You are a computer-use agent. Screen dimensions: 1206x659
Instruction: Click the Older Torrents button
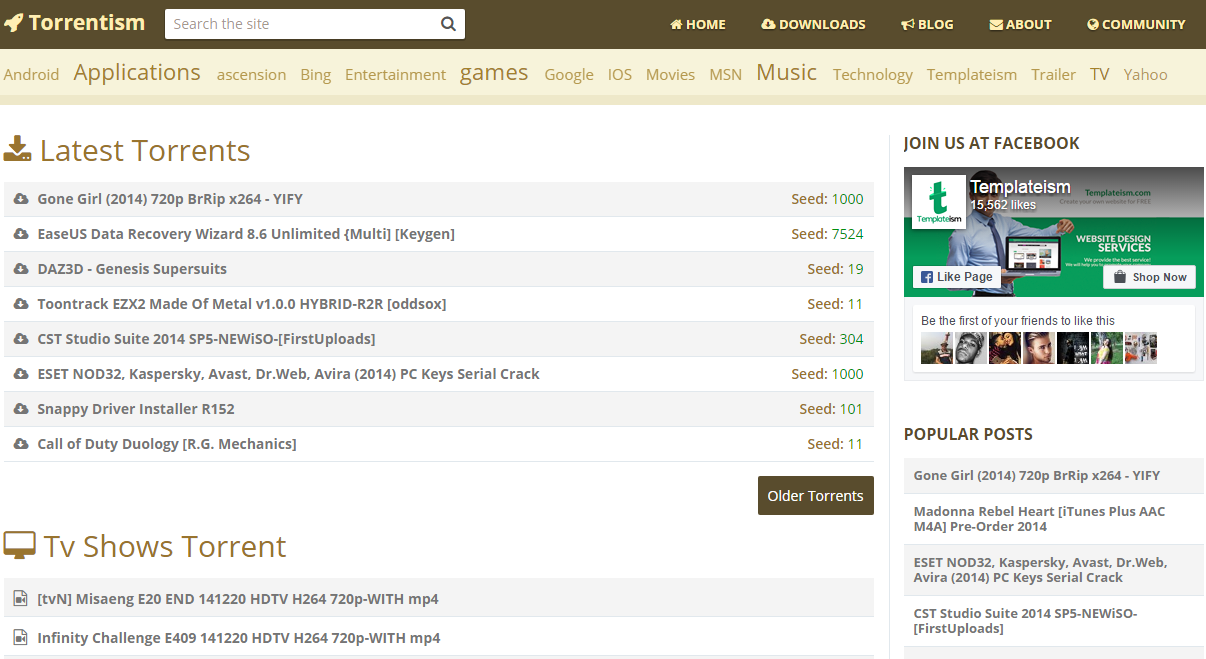[816, 496]
